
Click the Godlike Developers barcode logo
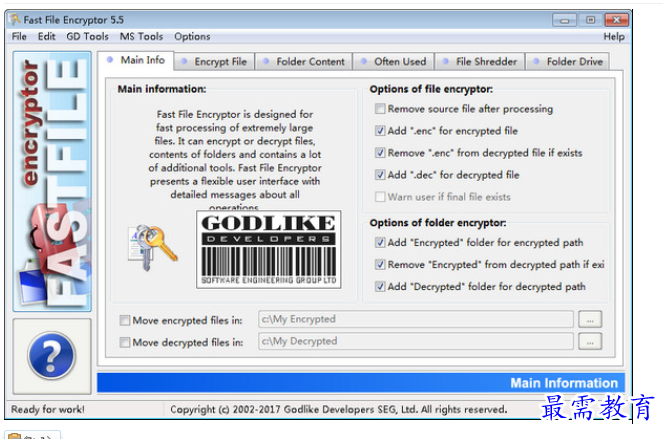268,250
